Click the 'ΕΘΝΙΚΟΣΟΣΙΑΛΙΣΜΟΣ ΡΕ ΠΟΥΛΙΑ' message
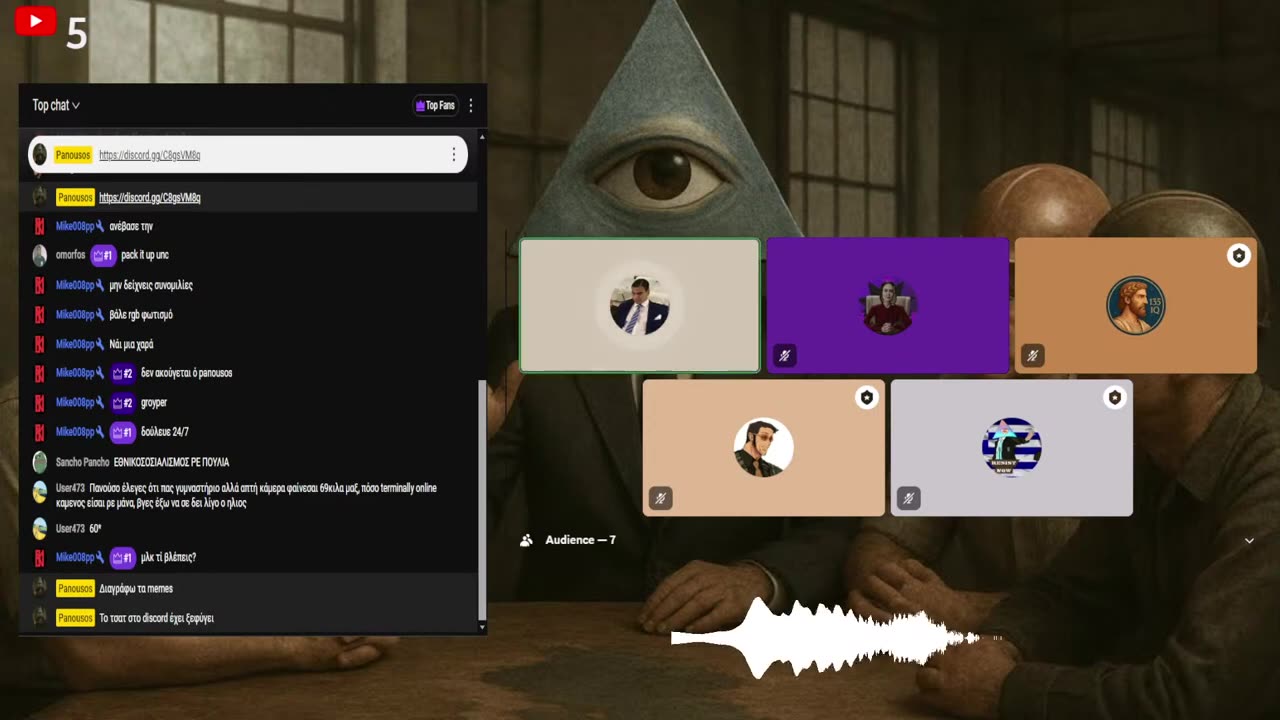Screen dimensions: 1280x720 point(171,462)
